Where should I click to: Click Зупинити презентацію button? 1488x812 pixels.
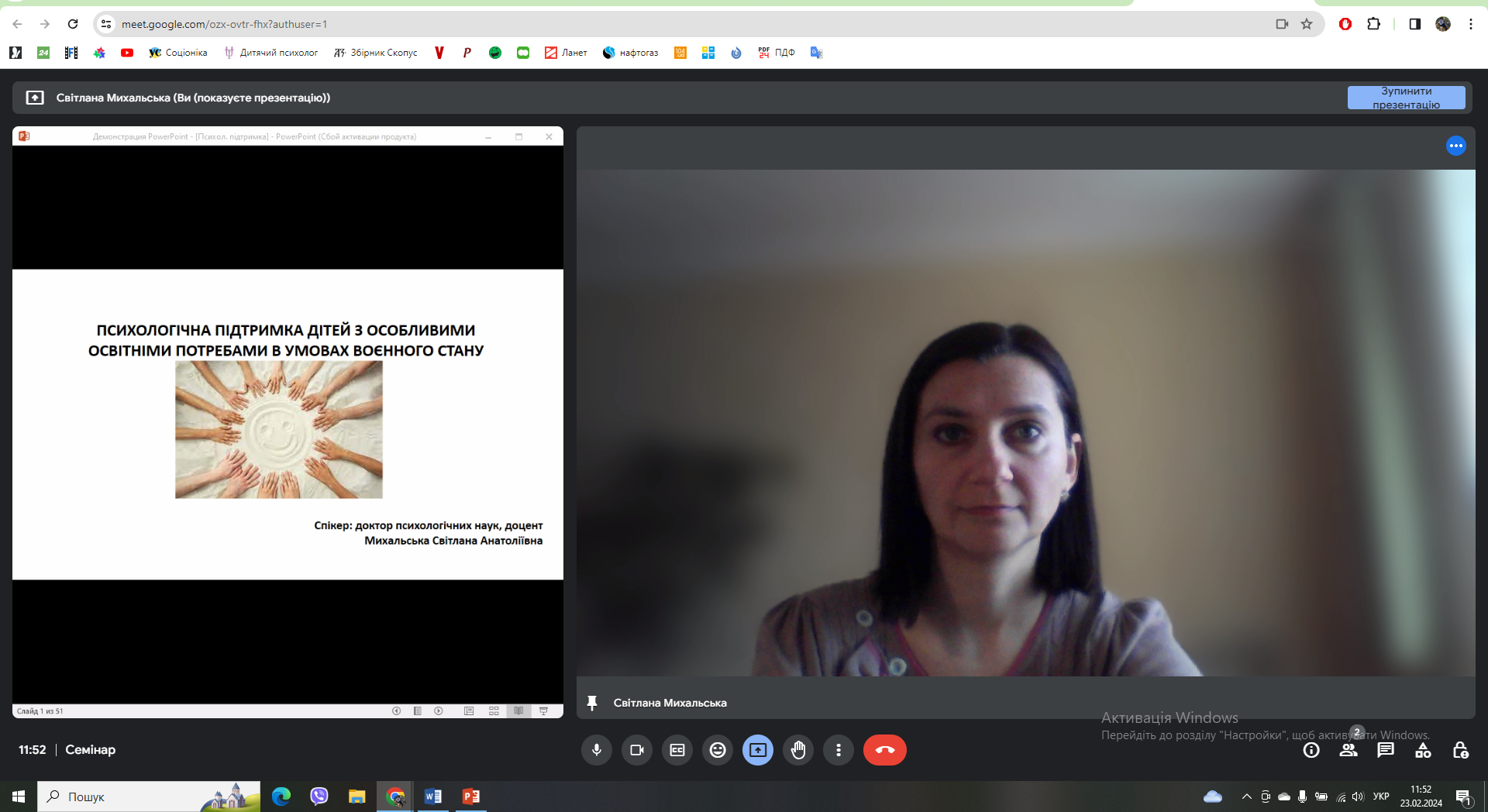tap(1406, 98)
